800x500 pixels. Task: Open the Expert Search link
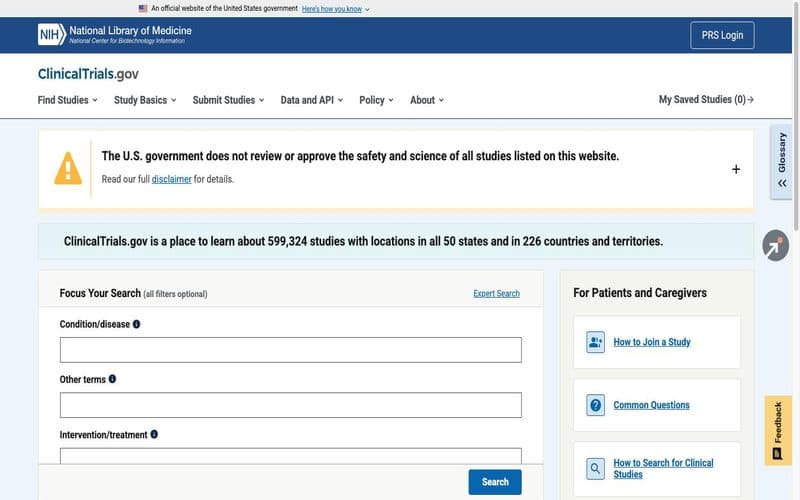click(496, 293)
